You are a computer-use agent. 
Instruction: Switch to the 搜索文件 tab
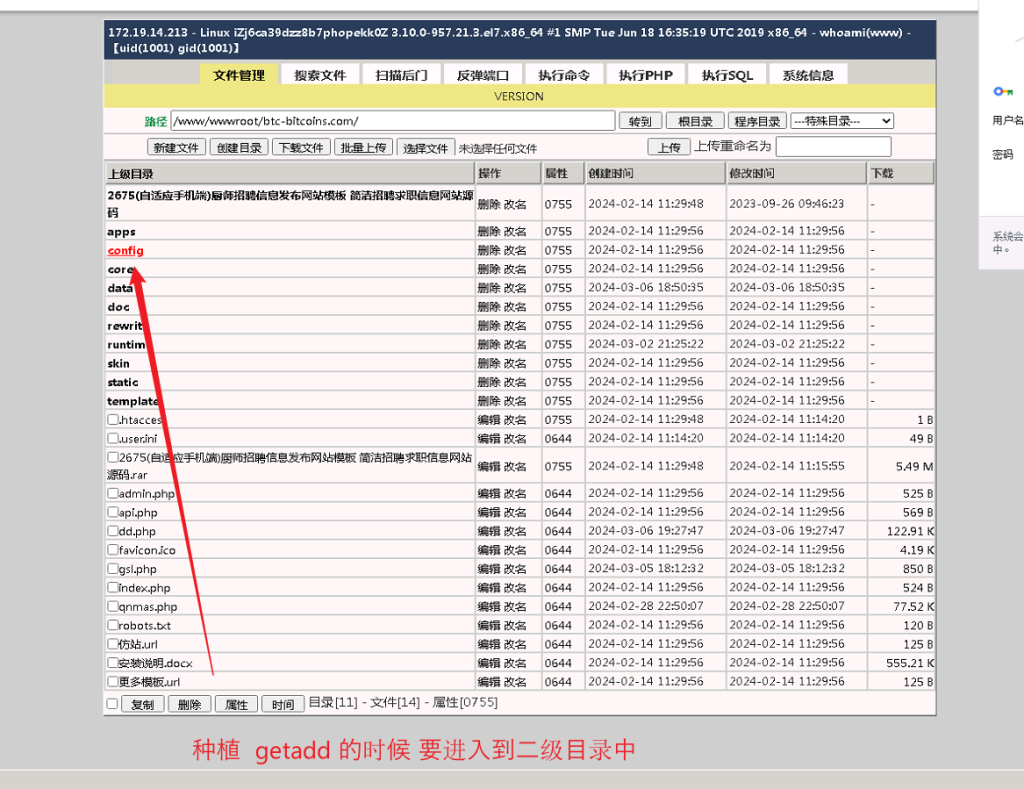click(x=320, y=75)
